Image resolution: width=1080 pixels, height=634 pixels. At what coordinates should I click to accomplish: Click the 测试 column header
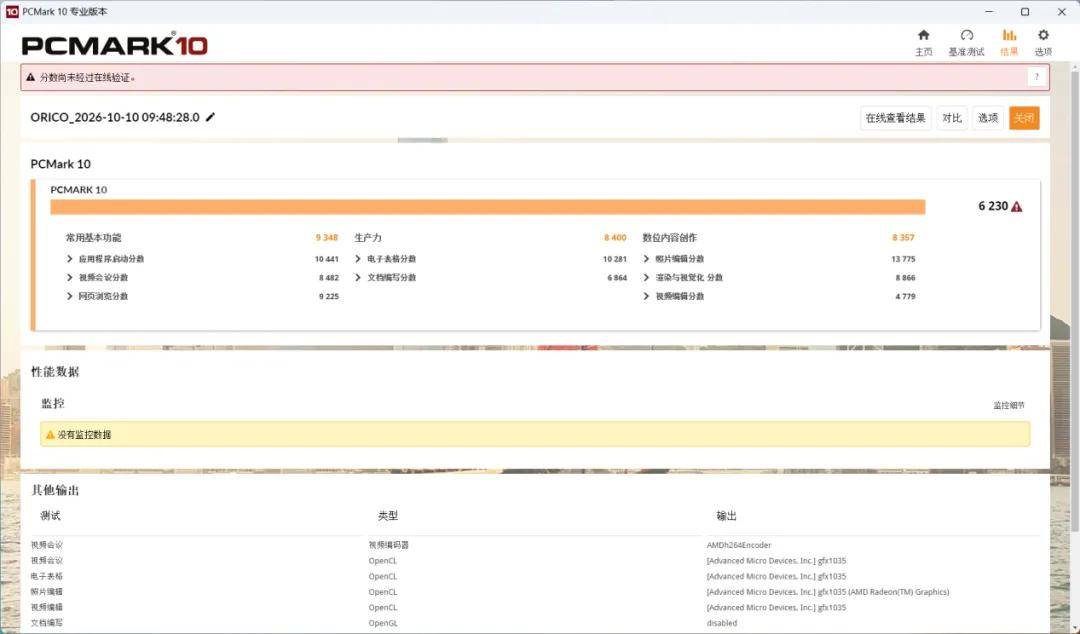(x=50, y=515)
